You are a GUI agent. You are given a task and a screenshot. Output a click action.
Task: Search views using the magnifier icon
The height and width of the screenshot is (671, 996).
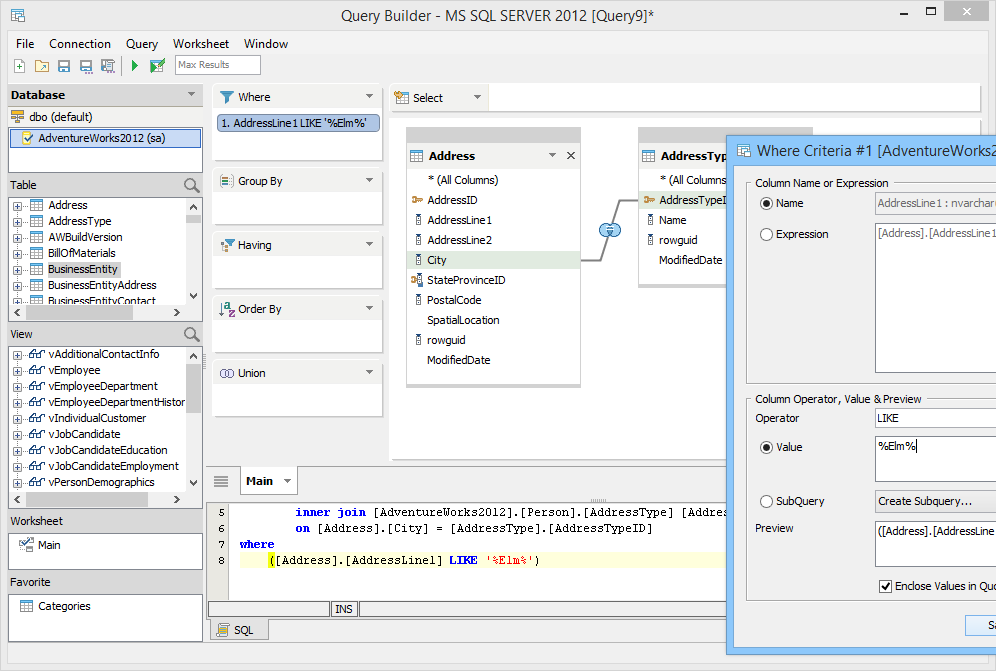(x=191, y=334)
